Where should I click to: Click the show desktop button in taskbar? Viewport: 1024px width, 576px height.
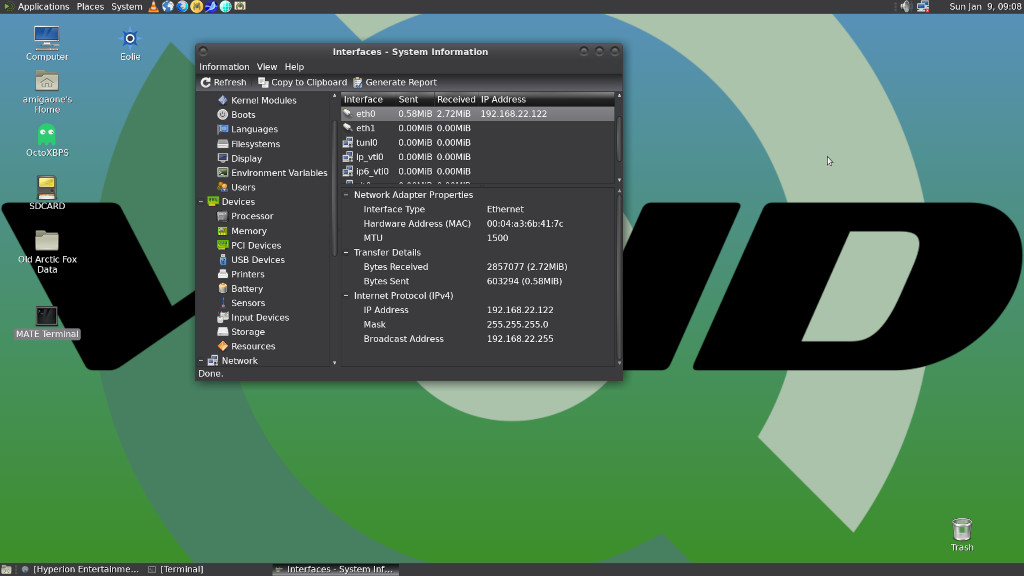click(x=7, y=569)
